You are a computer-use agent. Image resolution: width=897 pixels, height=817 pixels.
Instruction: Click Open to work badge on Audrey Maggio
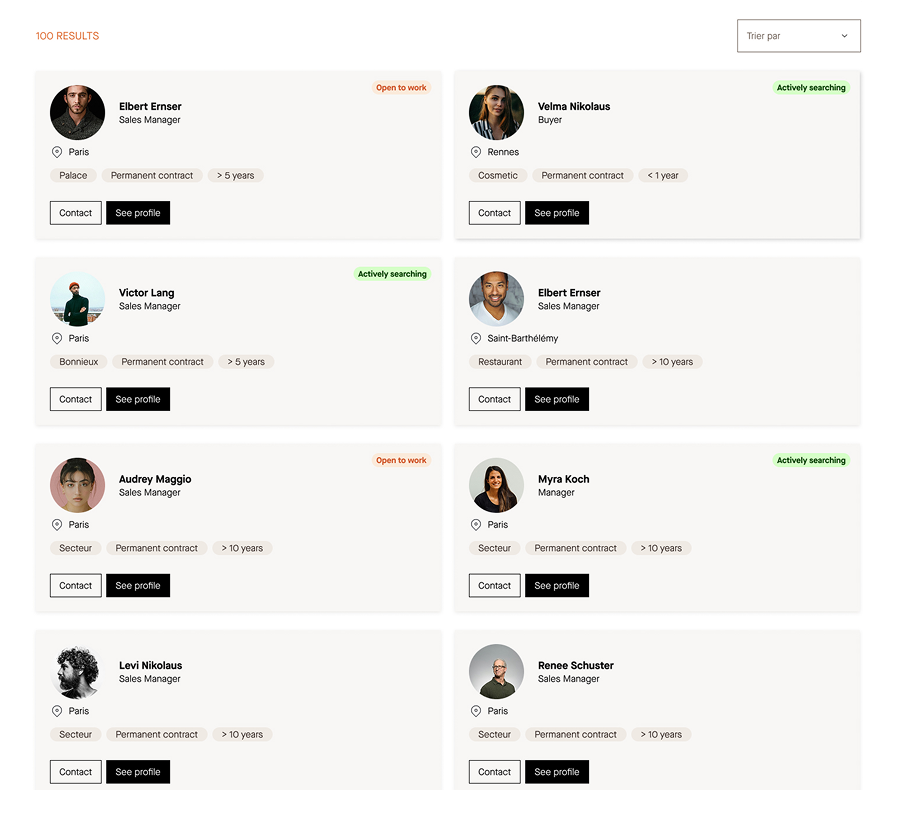[401, 461]
